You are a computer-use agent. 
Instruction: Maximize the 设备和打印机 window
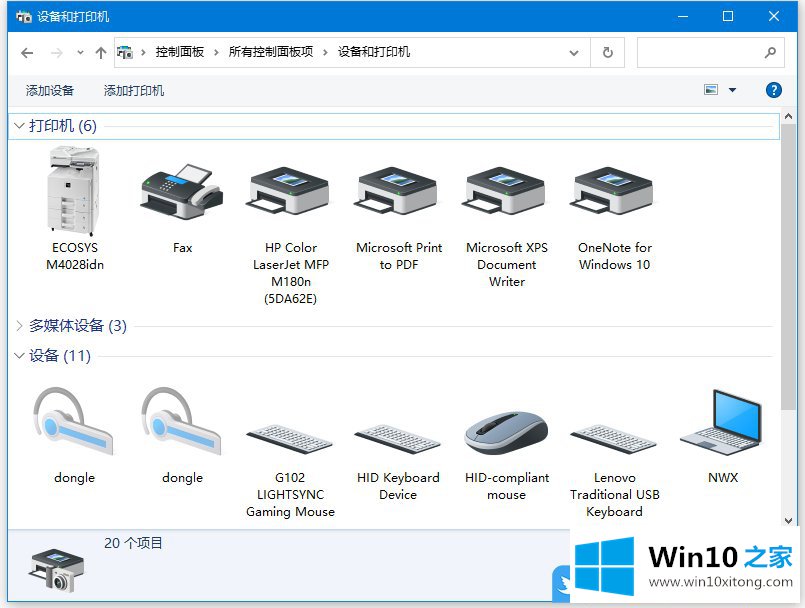click(727, 16)
